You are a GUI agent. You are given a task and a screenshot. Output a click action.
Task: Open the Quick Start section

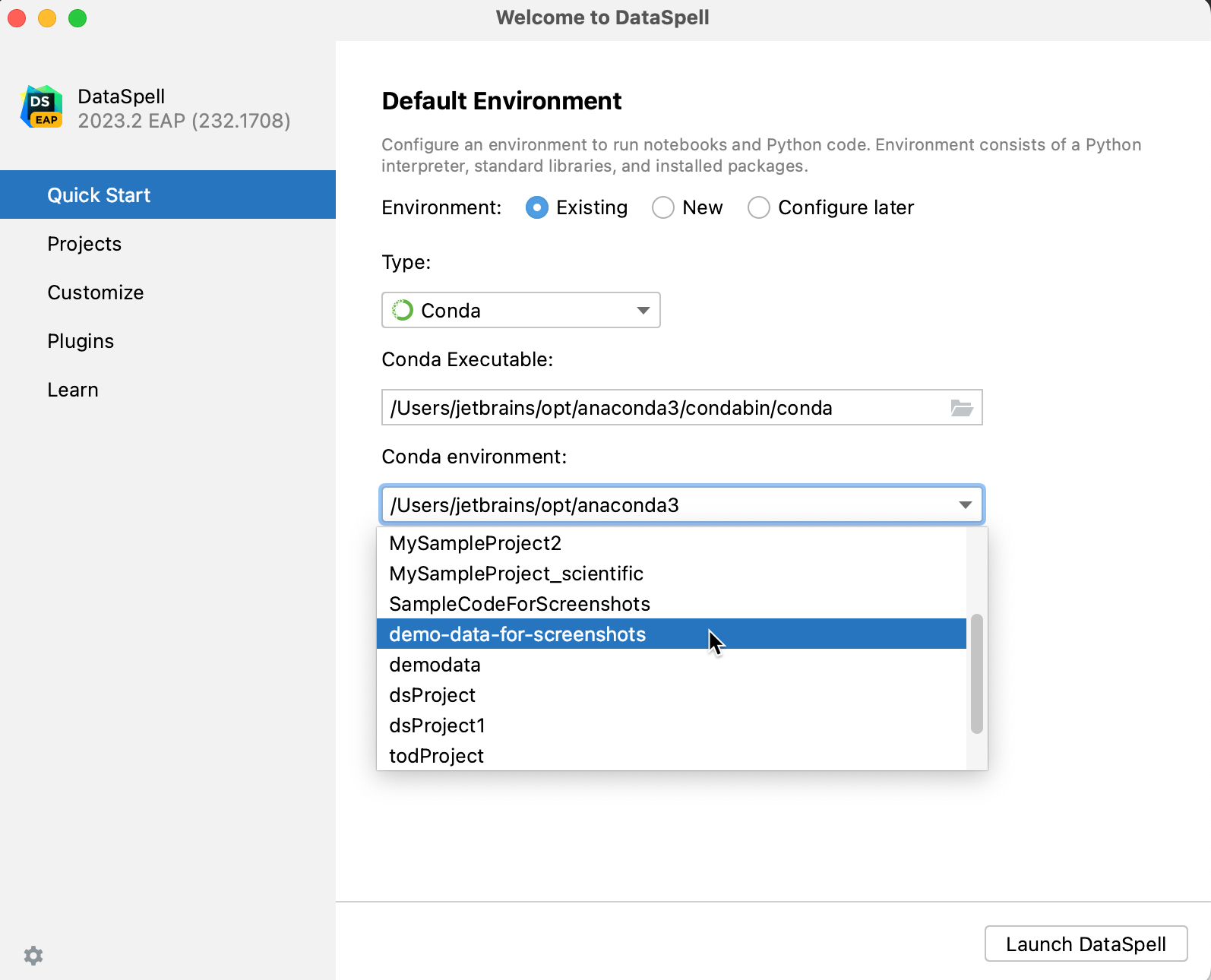click(168, 194)
